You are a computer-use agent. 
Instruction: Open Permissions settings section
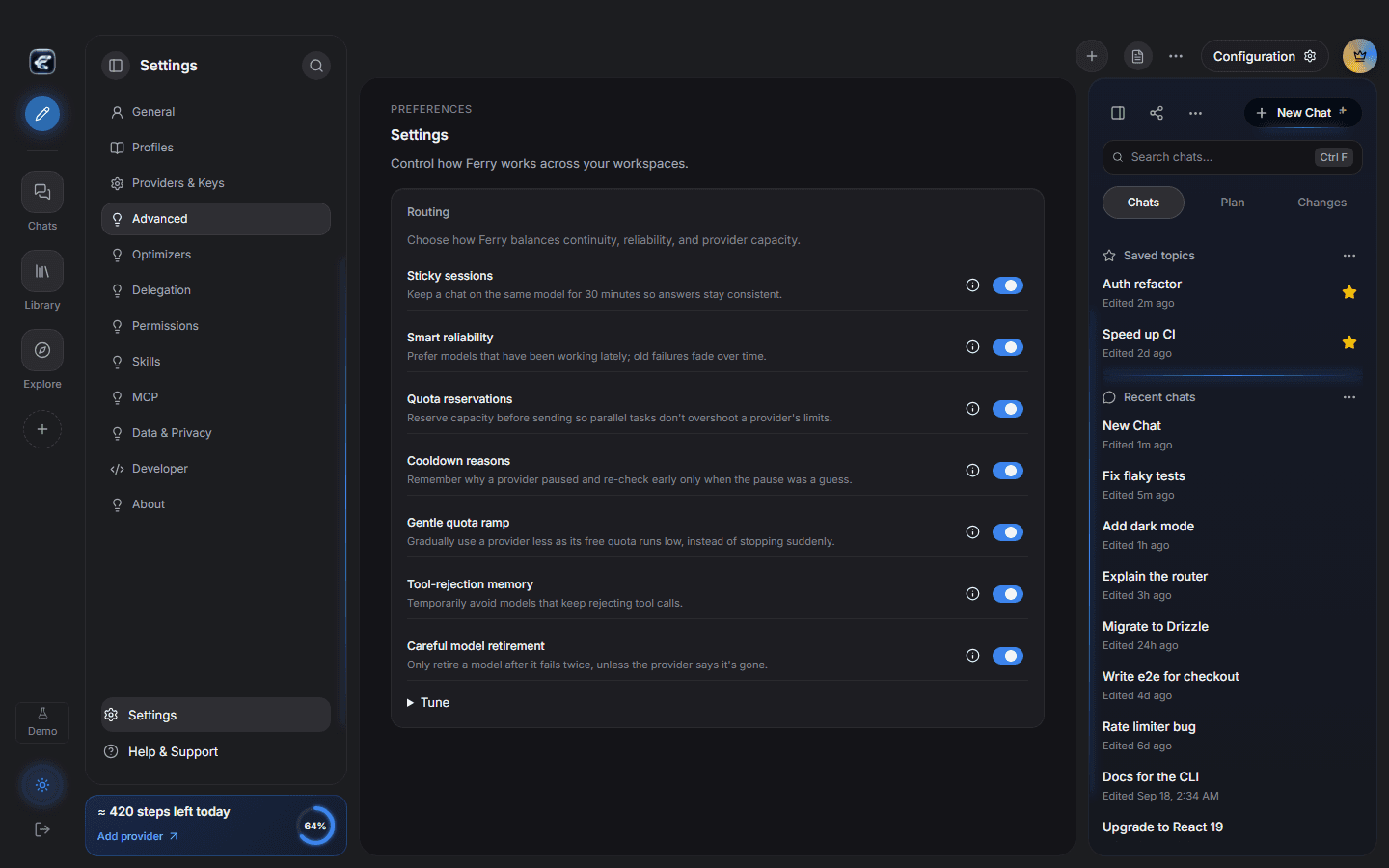tap(216, 326)
